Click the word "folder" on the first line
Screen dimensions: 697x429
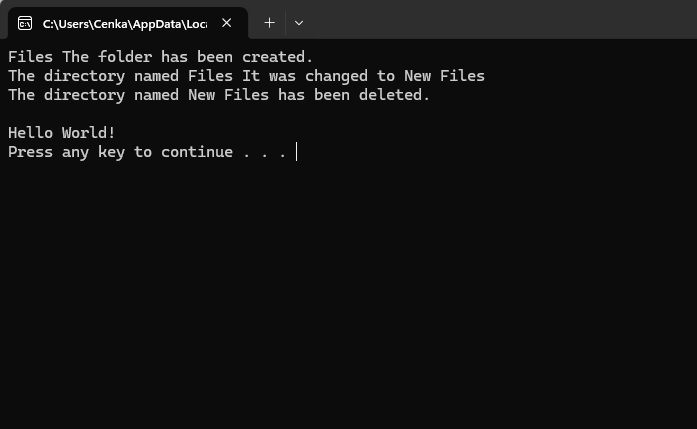(125, 57)
